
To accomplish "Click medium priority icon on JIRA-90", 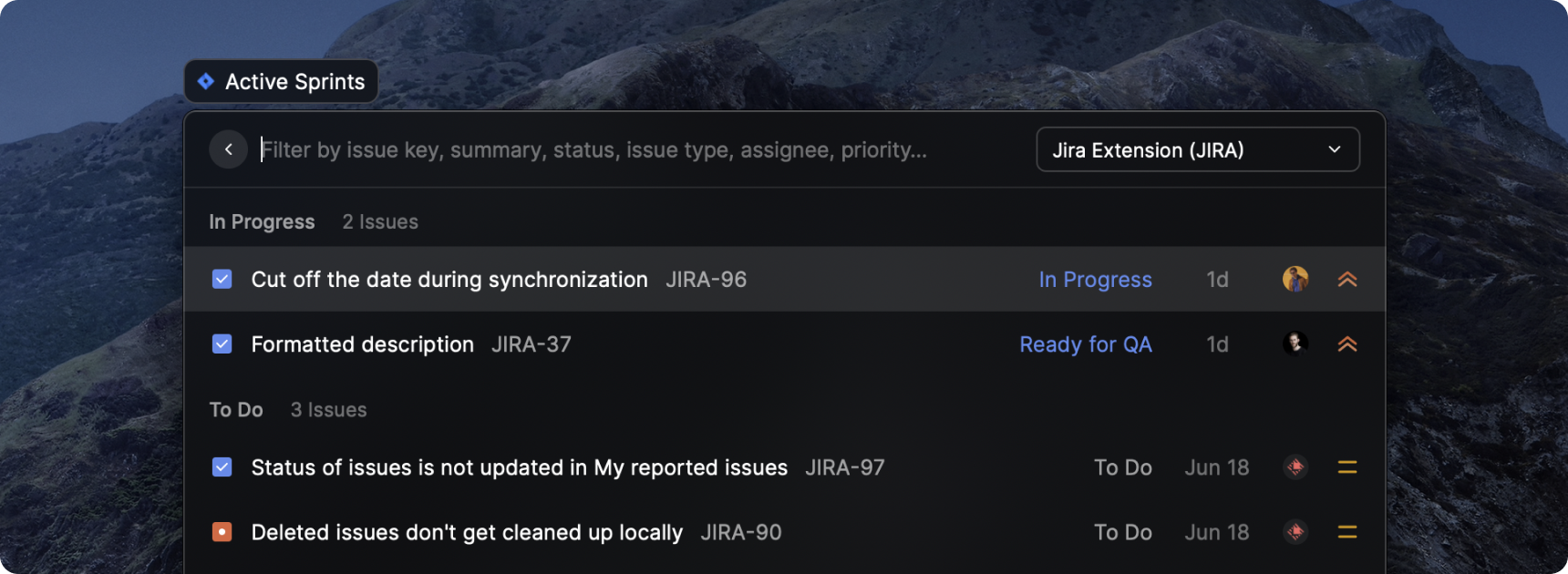I will [1347, 531].
